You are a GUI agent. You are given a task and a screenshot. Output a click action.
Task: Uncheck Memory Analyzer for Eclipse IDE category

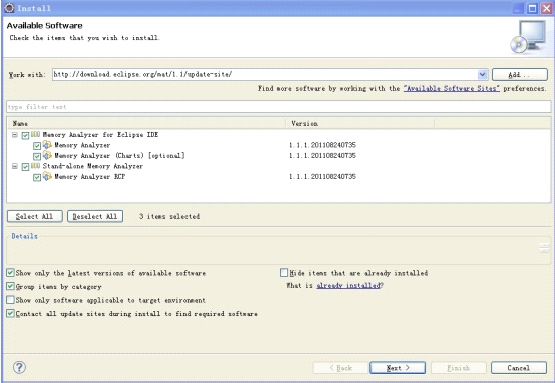[x=25, y=135]
